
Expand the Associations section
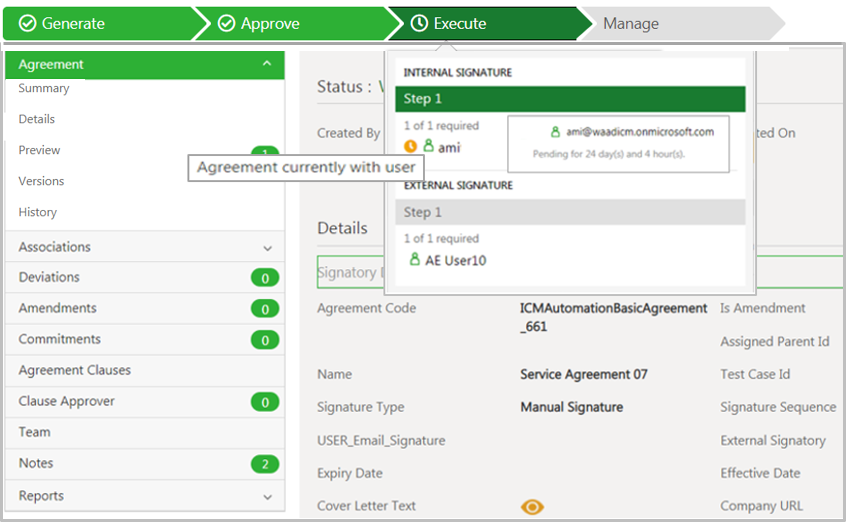(x=267, y=248)
